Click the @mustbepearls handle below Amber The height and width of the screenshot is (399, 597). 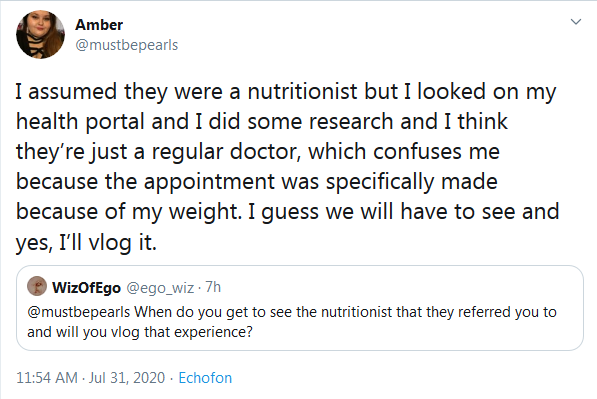[x=127, y=45]
